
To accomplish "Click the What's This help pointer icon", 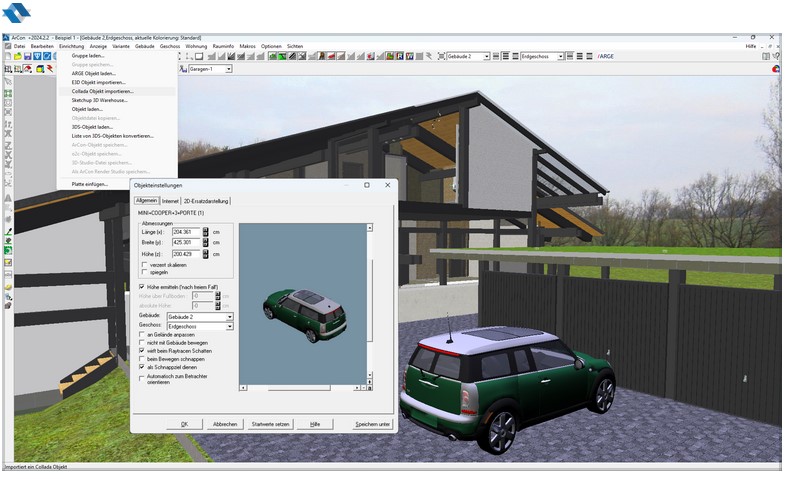I will click(776, 56).
